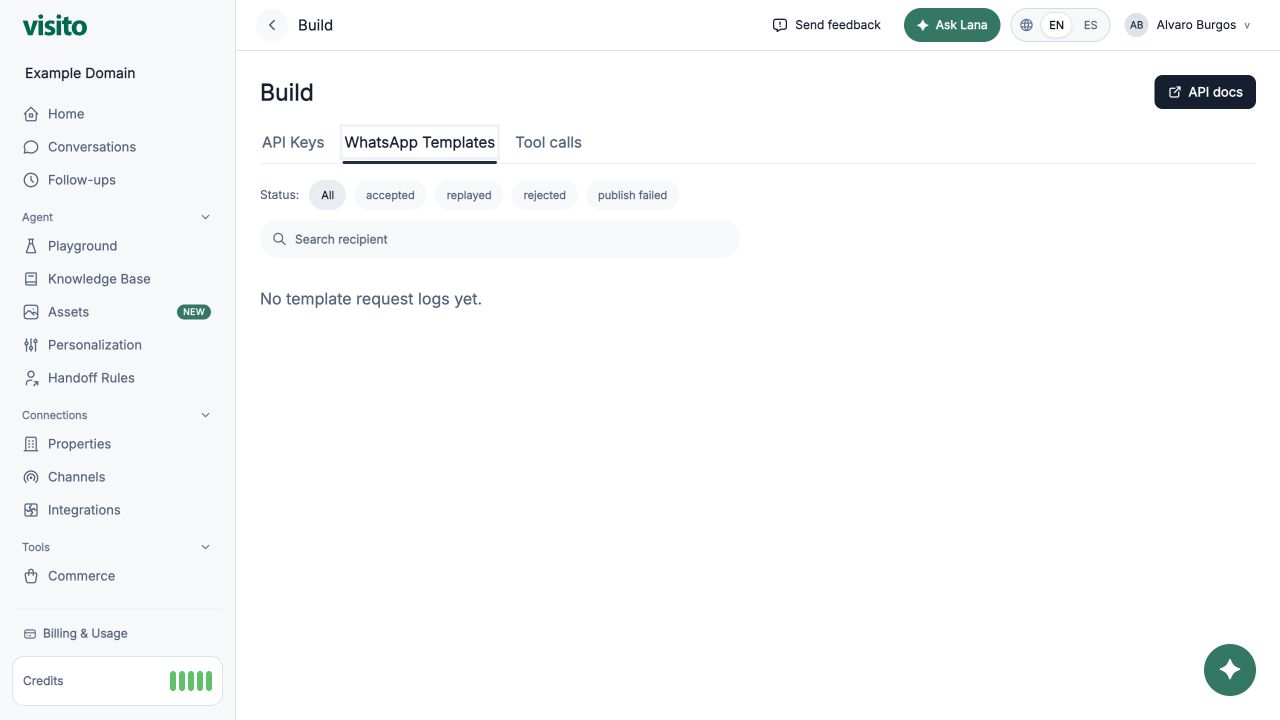Switch language to EN
The height and width of the screenshot is (720, 1280).
(1056, 25)
